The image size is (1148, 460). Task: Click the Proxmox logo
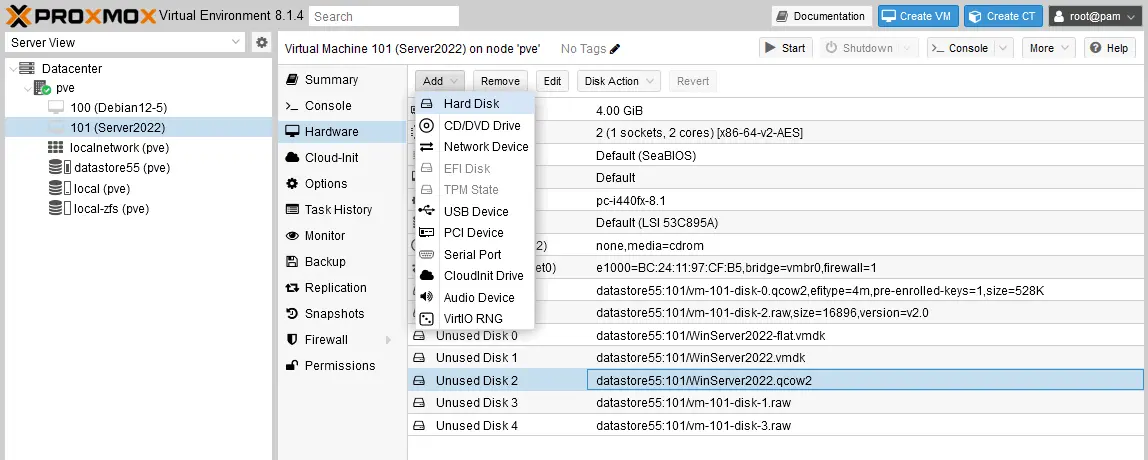81,15
